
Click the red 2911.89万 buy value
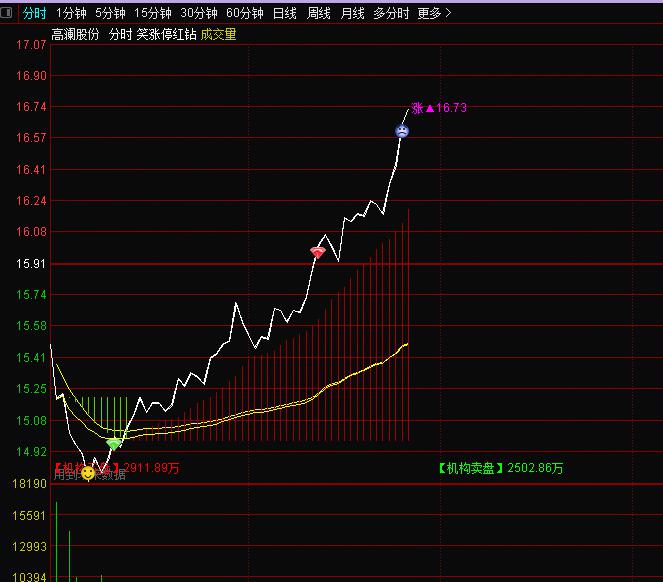(x=151, y=468)
